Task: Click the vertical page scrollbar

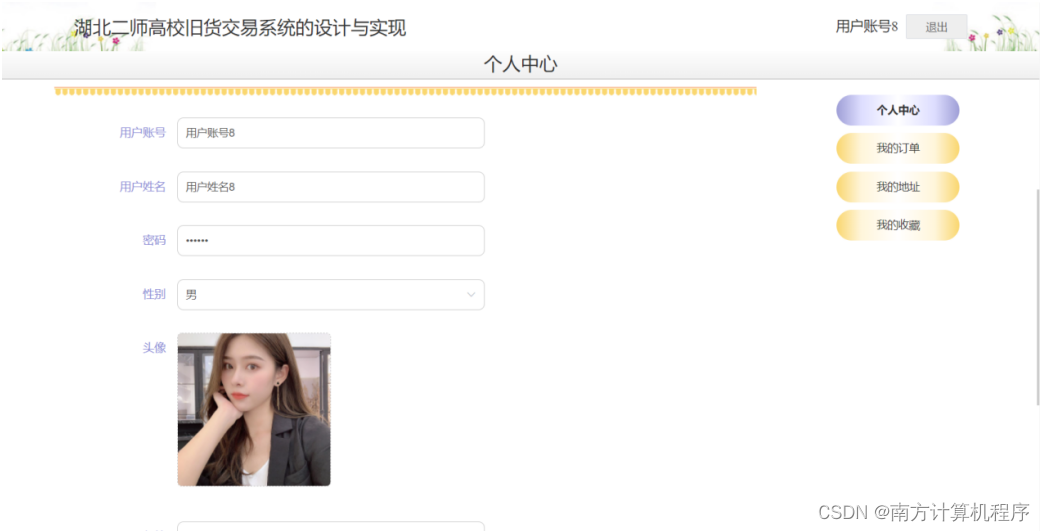Action: tap(1036, 296)
